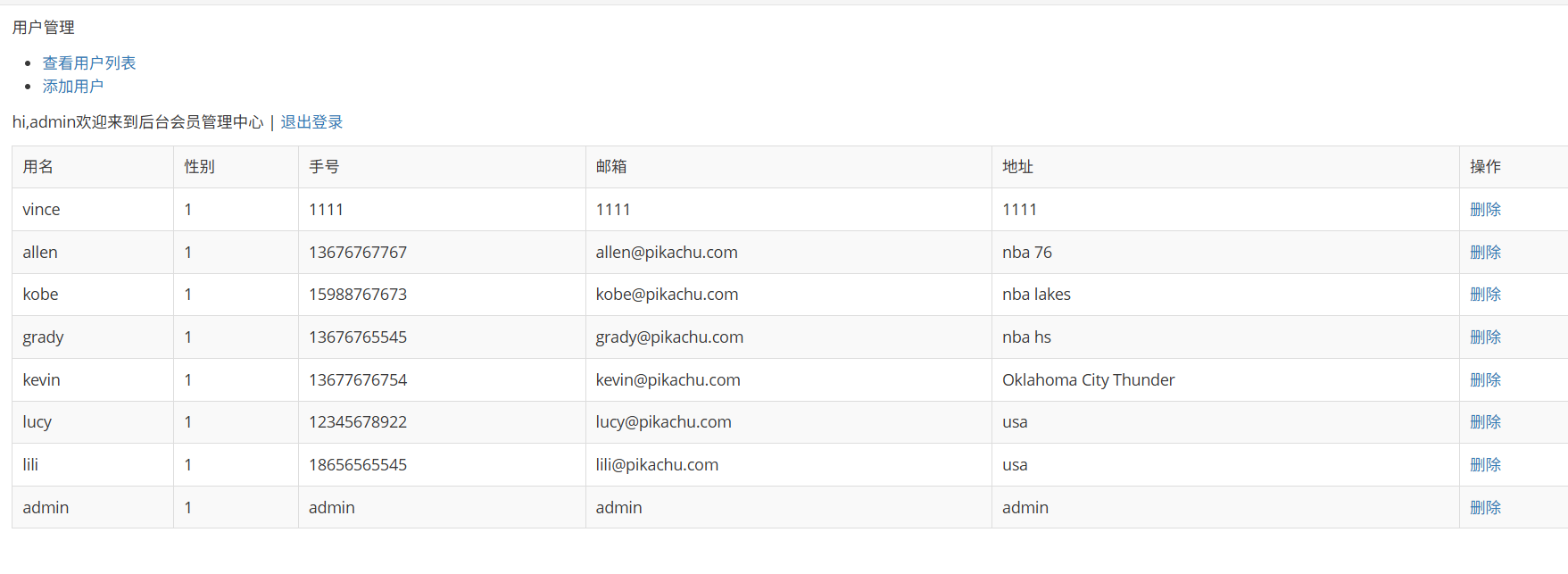The image size is (1568, 574).
Task: Delete user admin with 删除
Action: click(x=1485, y=508)
